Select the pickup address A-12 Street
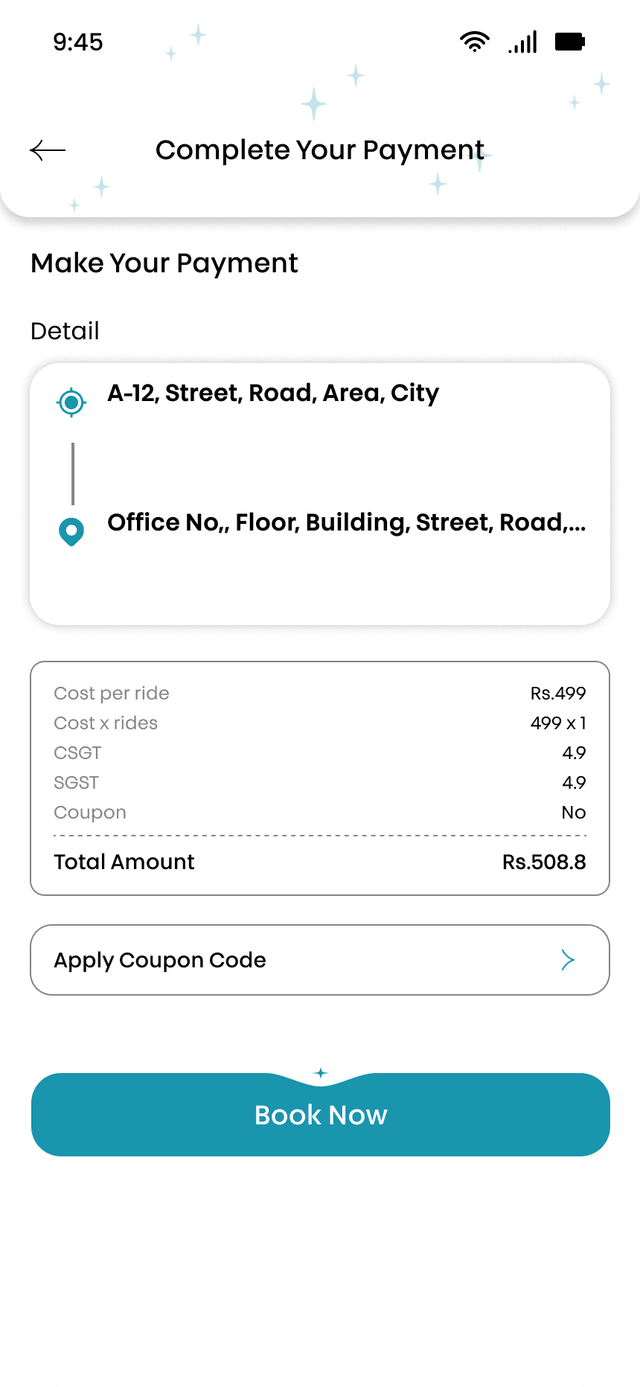The image size is (640, 1387). click(x=272, y=392)
